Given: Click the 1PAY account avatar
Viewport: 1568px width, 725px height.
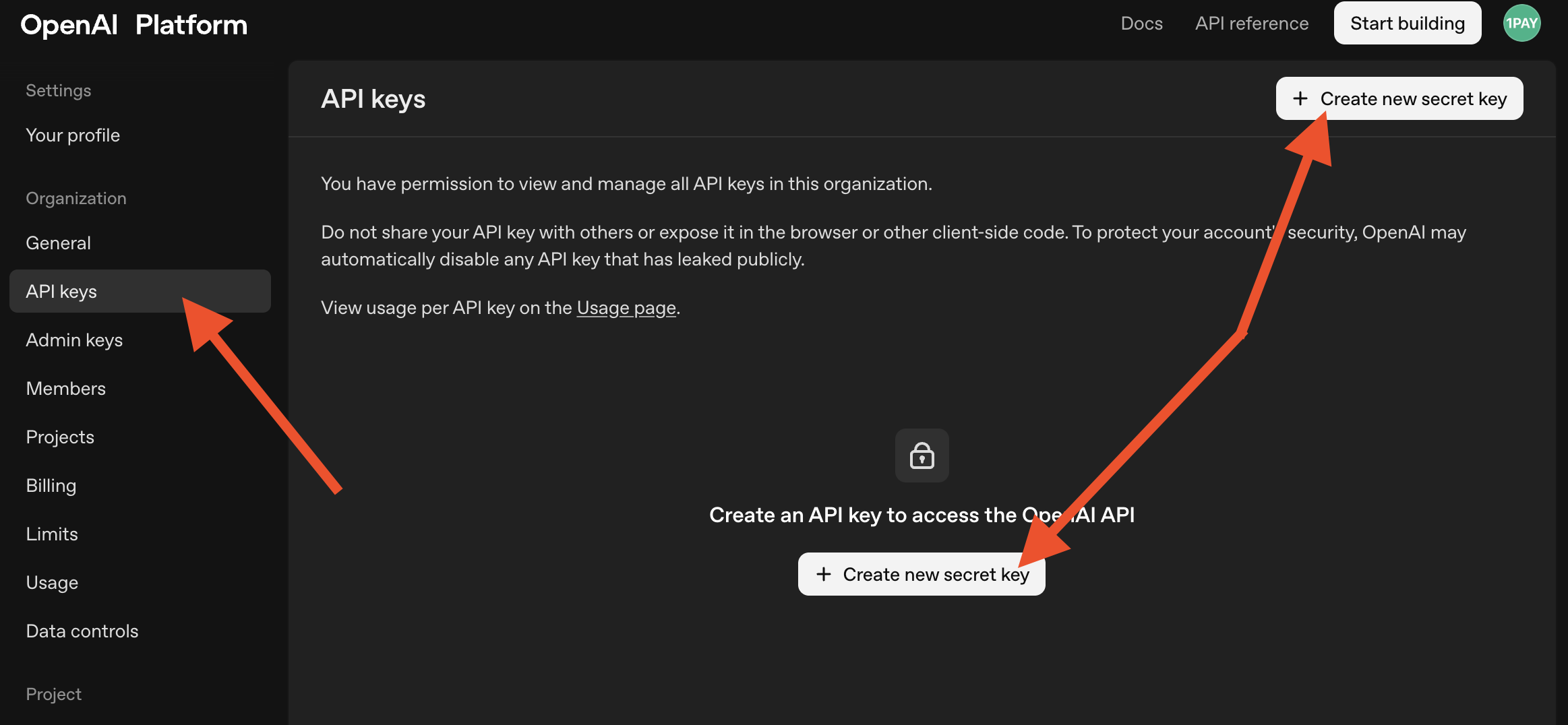Looking at the screenshot, I should 1521,24.
